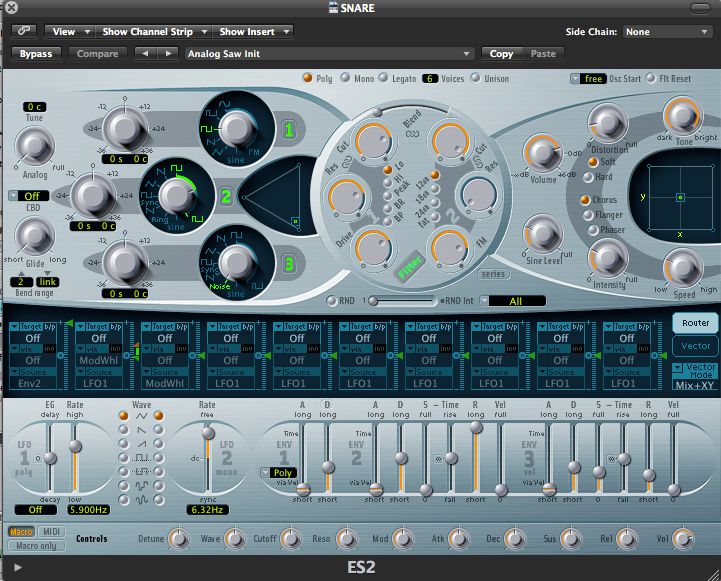721x581 pixels.
Task: Select square LFO waveform icon
Action: coord(141,458)
